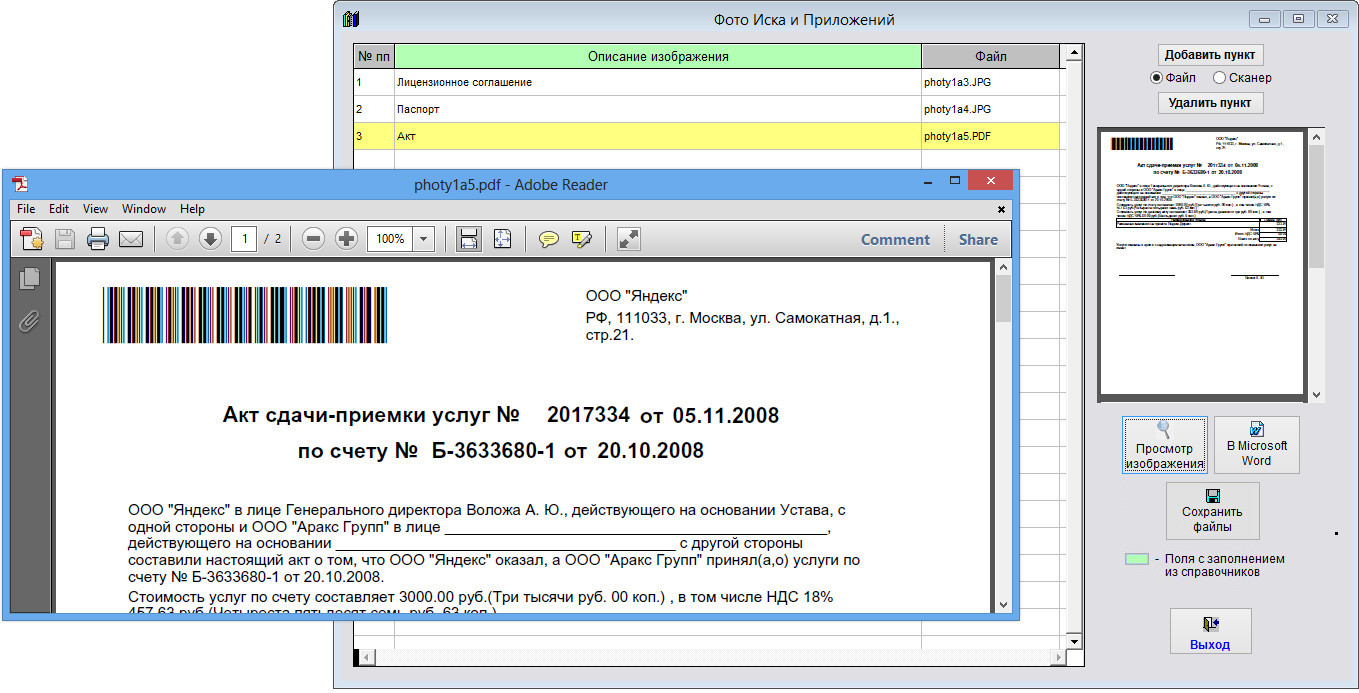Screen dimensions: 1359x693
Task: Click the photy1a4.JPG file cell
Action: 990,109
